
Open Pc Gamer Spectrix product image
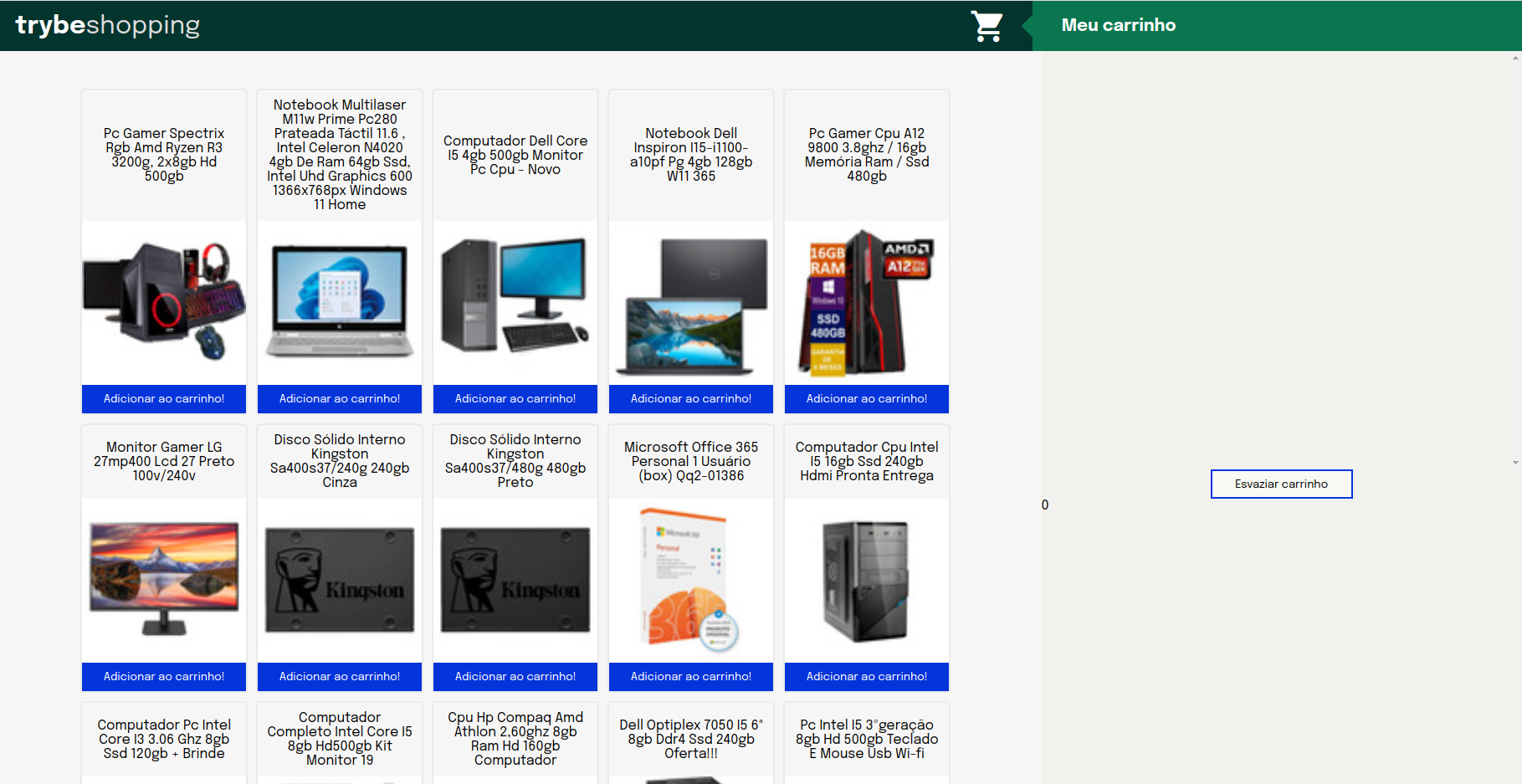[x=164, y=302]
